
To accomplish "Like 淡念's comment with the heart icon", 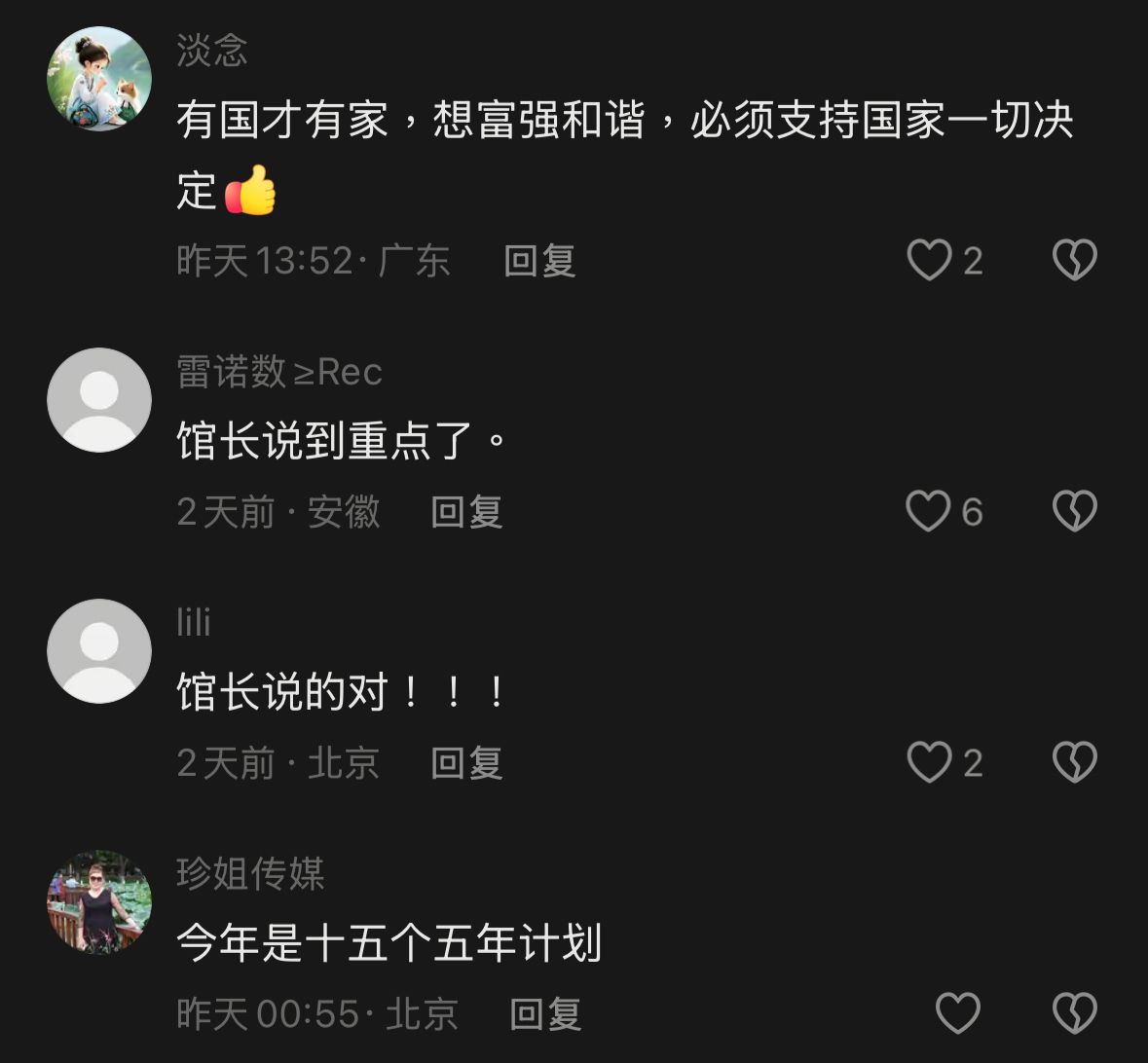I will pos(929,260).
